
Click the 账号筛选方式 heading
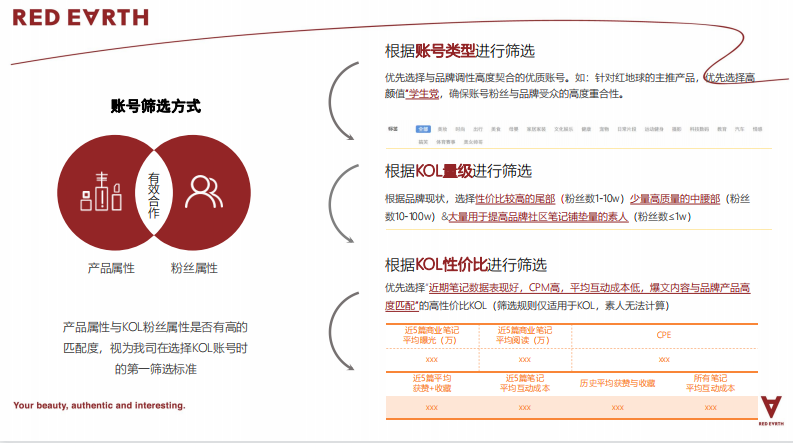point(156,106)
